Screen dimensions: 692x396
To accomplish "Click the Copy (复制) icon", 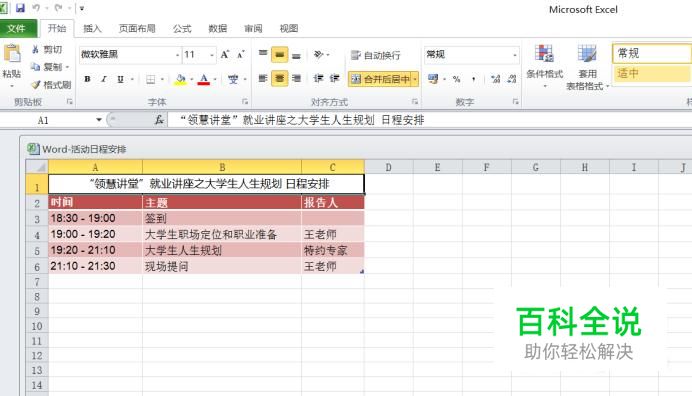I will click(35, 67).
